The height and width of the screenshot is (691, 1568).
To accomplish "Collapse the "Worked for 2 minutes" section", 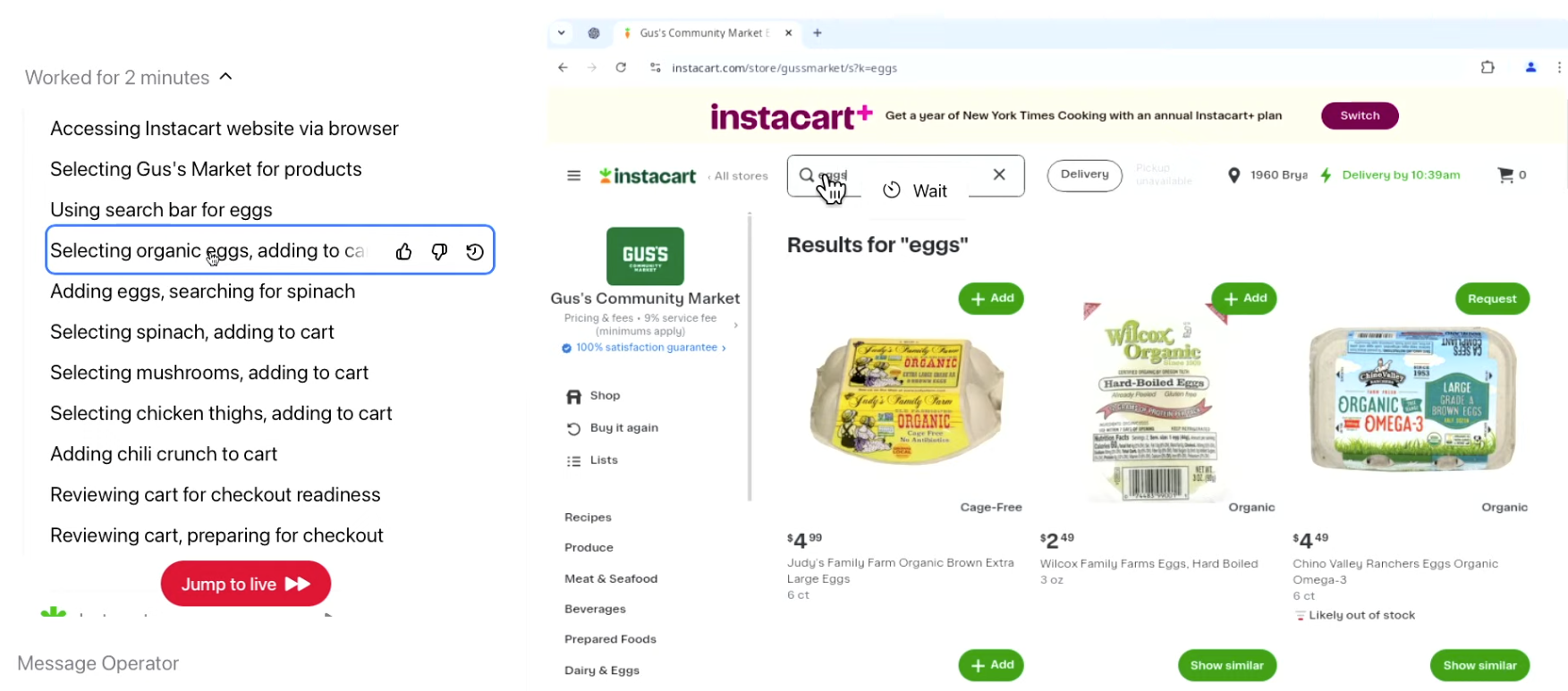I will tap(226, 78).
